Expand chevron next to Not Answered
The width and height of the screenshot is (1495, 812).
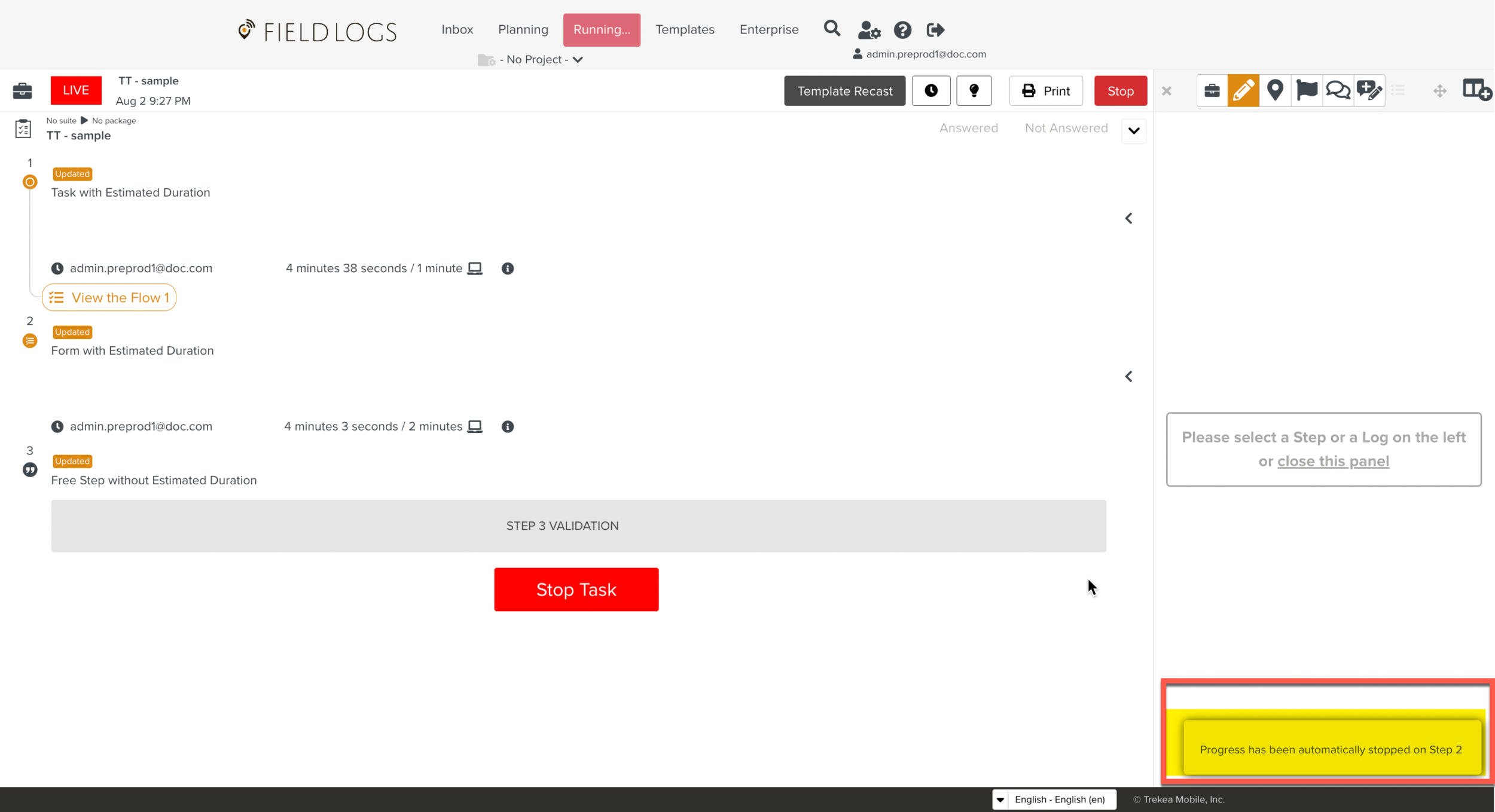pos(1134,130)
